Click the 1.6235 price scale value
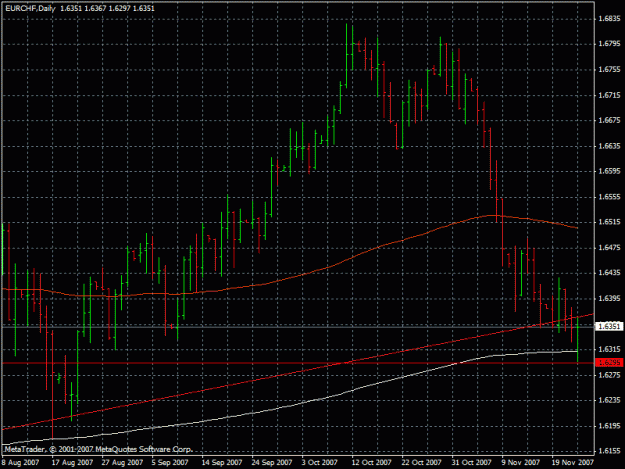625x469 pixels. 610,400
